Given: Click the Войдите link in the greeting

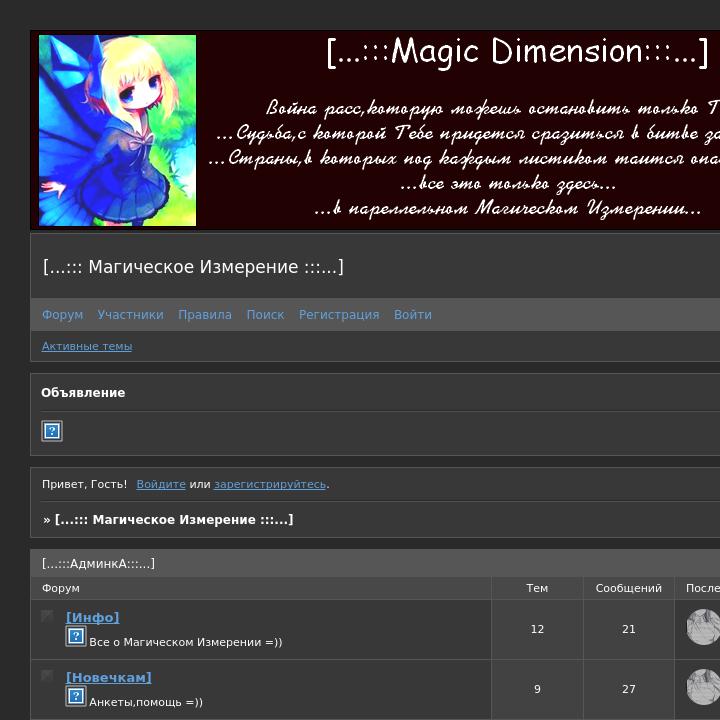Looking at the screenshot, I should click(x=161, y=484).
